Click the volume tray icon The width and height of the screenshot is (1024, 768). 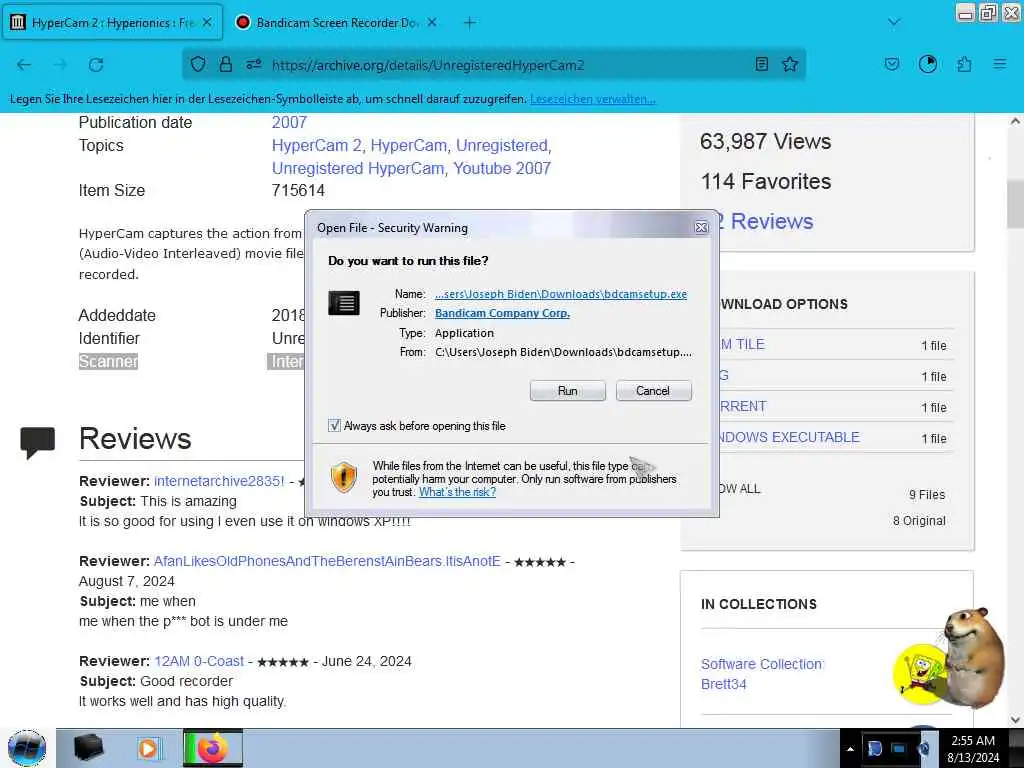[923, 748]
